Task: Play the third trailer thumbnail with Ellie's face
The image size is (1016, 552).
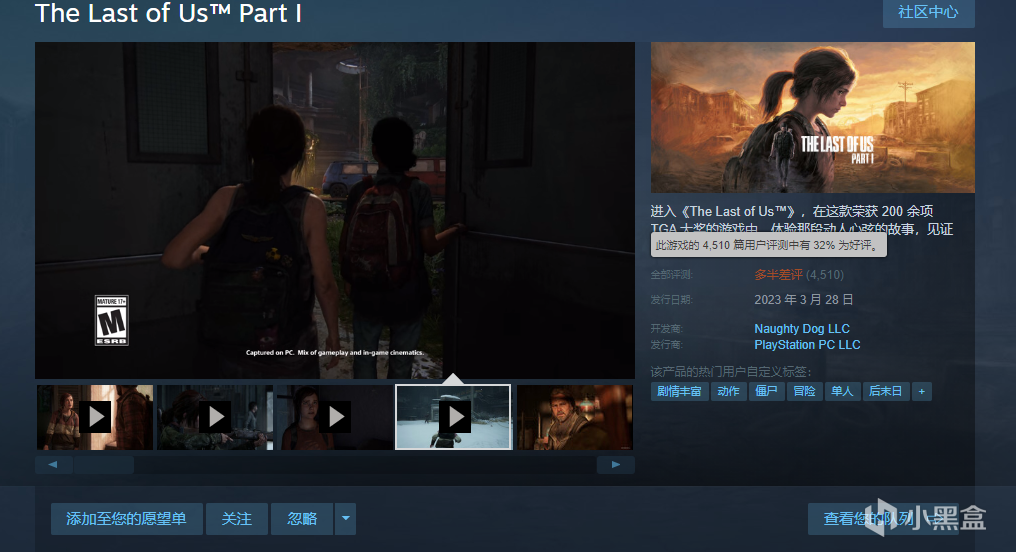Action: (335, 417)
